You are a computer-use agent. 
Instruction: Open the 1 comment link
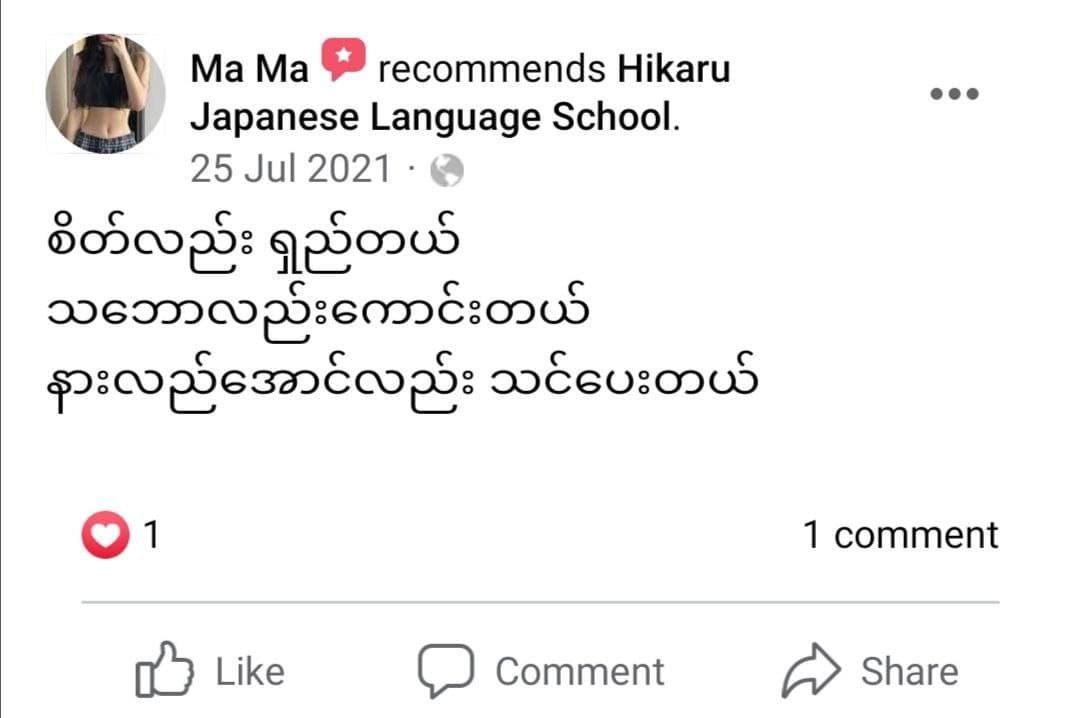coord(900,534)
